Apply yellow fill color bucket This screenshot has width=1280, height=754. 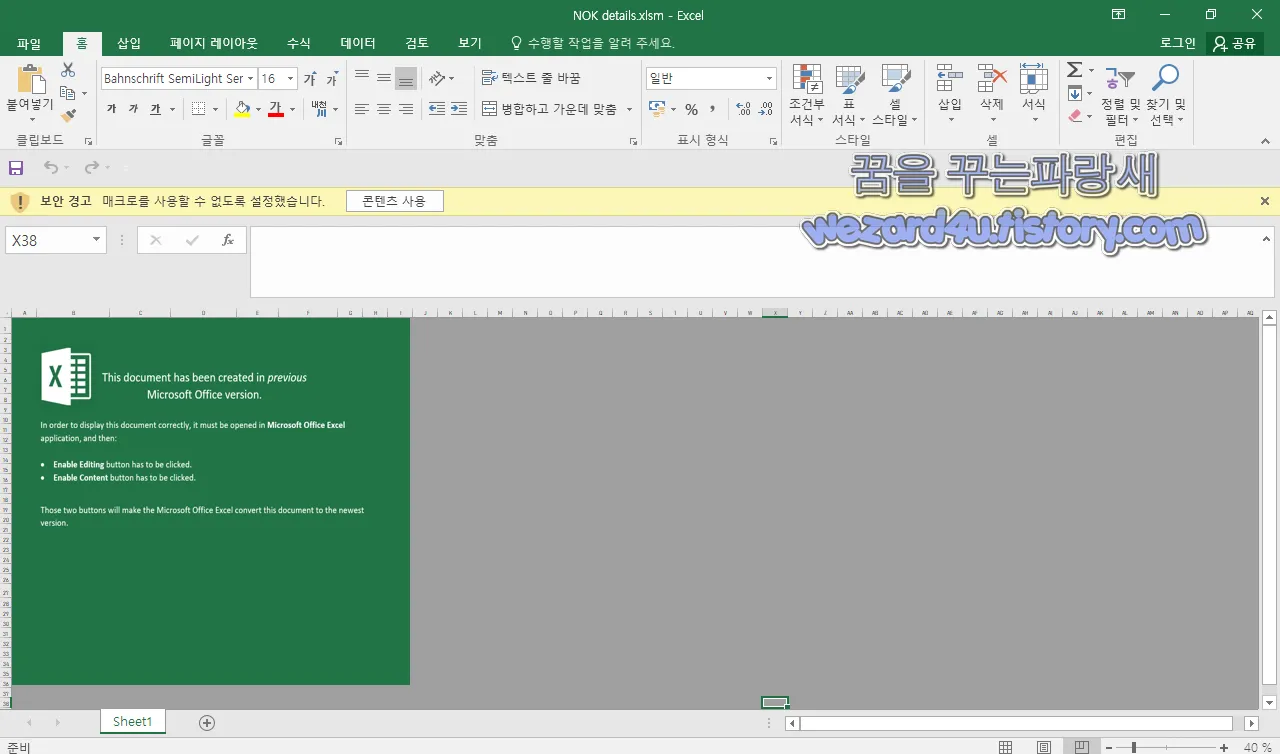pyautogui.click(x=242, y=109)
